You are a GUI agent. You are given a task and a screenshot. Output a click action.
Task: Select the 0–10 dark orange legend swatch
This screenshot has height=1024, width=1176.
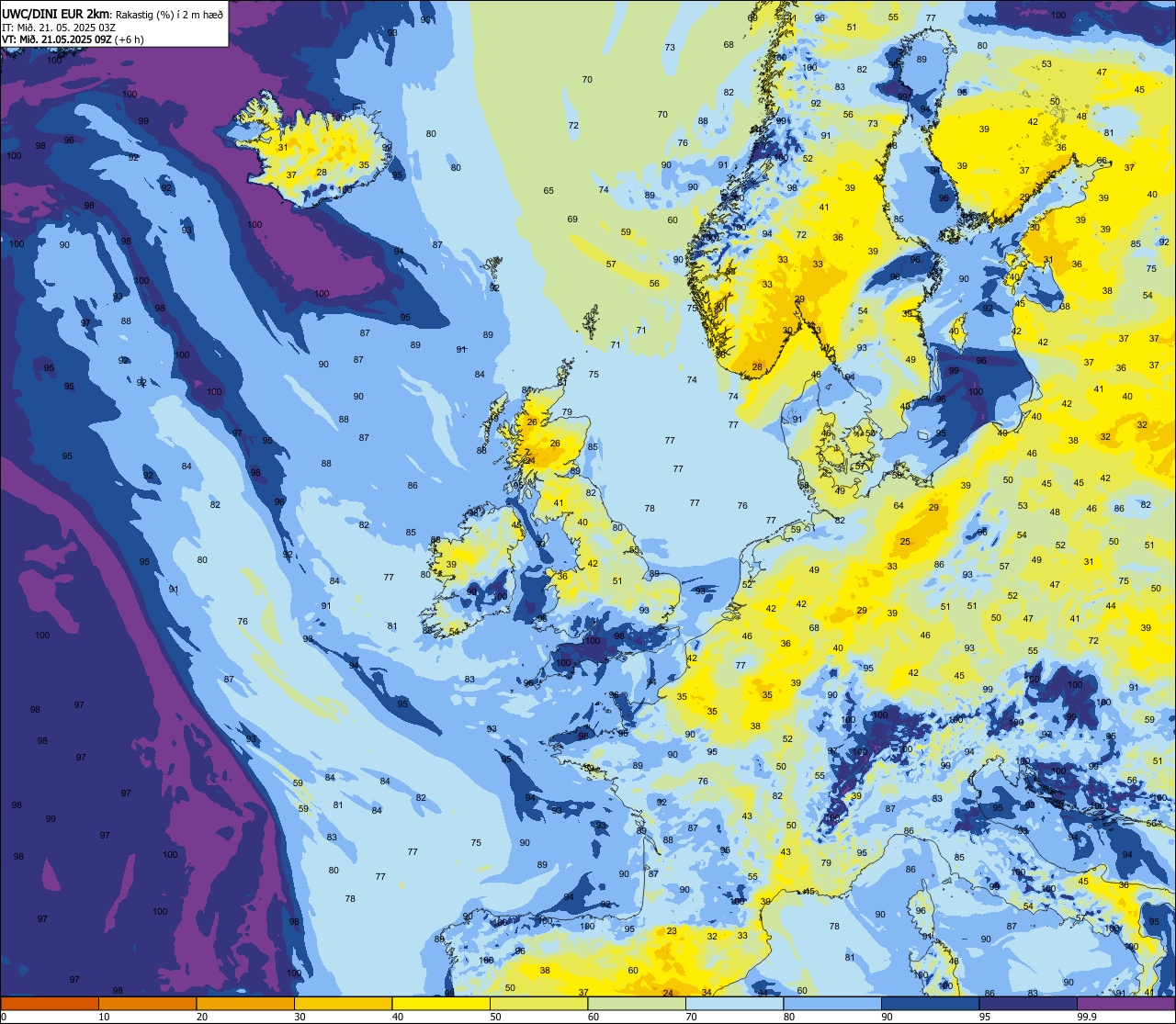[x=50, y=1003]
